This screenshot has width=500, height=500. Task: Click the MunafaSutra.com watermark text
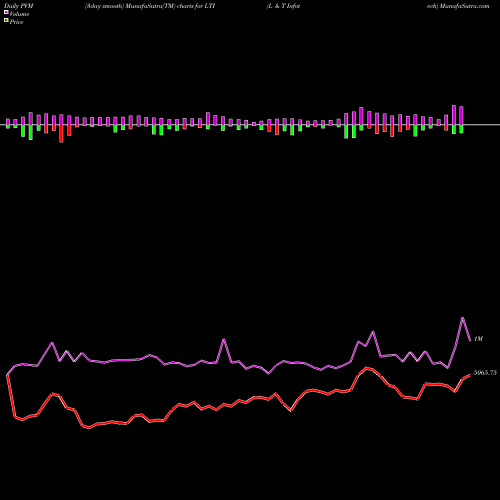(x=464, y=6)
